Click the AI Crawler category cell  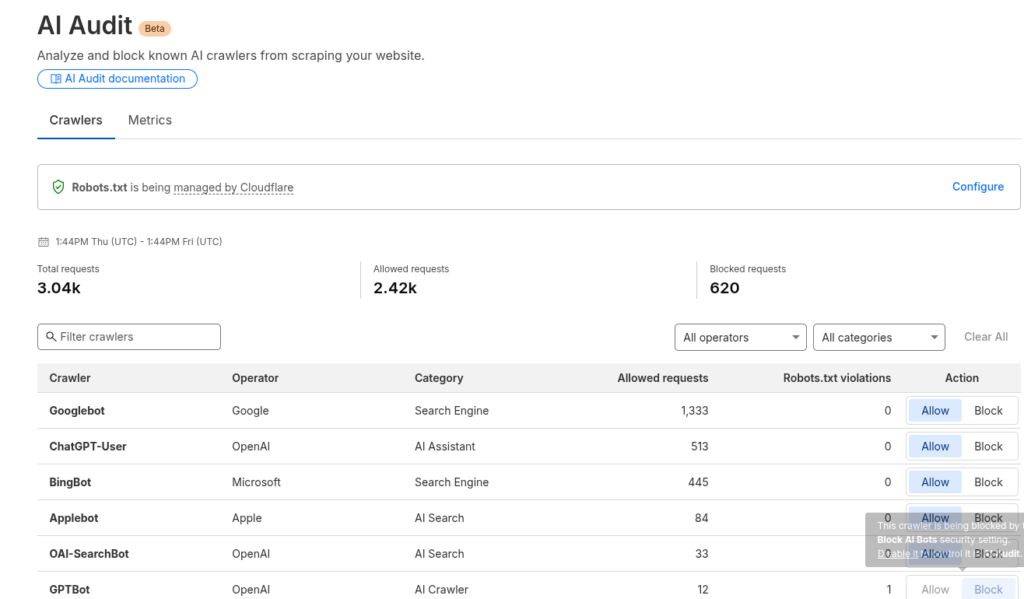[441, 589]
